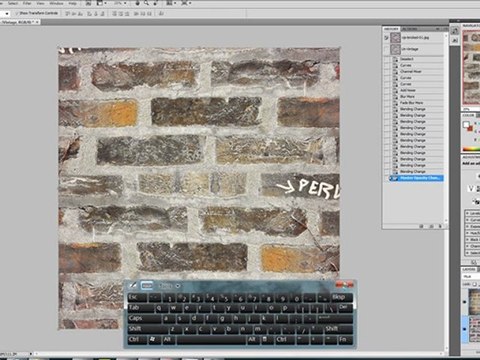Click the Vibrance adjustment icon
This screenshot has height=360, width=480.
click(471, 188)
